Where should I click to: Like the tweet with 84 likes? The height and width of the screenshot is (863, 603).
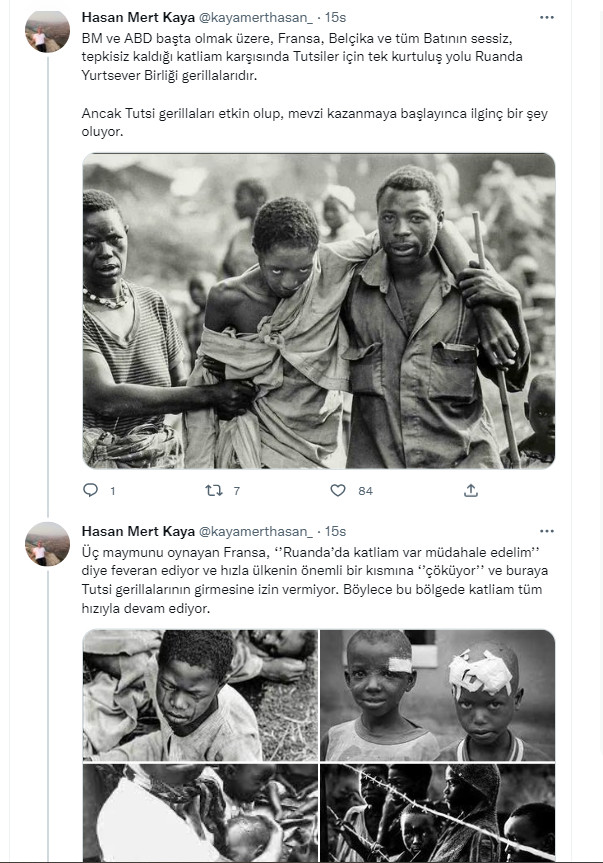(338, 490)
